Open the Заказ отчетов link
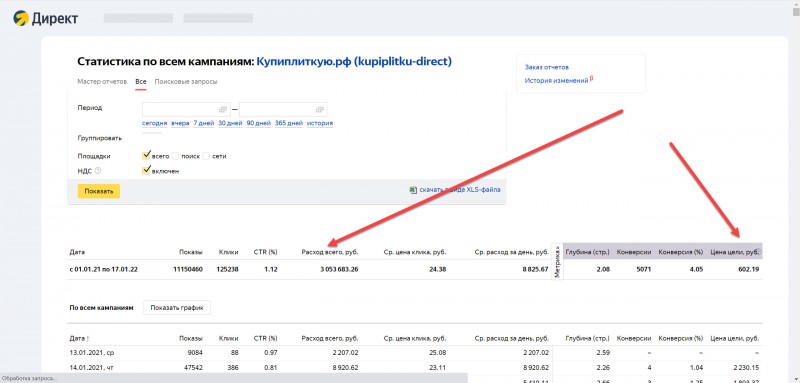 pyautogui.click(x=546, y=67)
